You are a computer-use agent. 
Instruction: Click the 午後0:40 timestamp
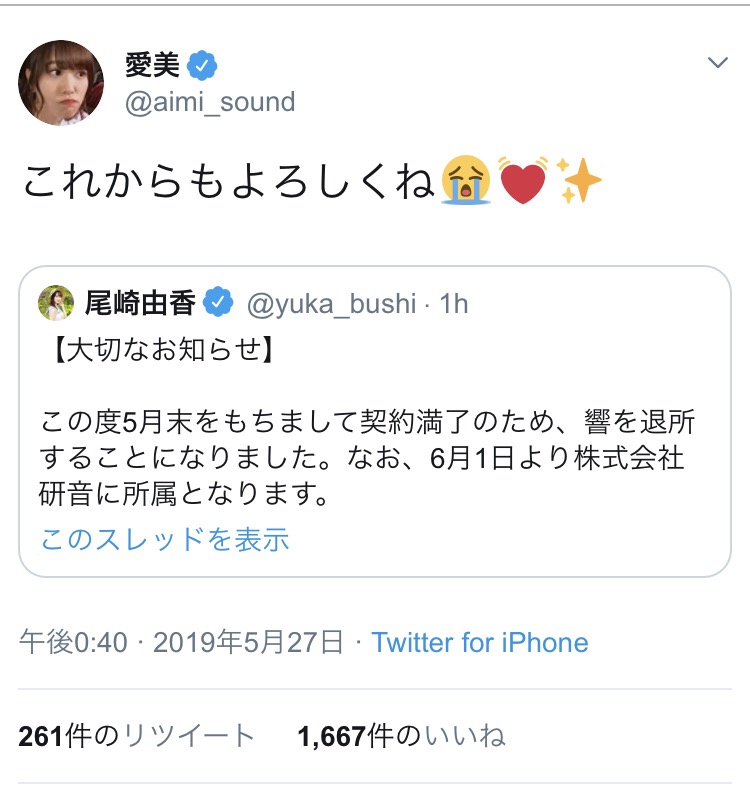pyautogui.click(x=73, y=641)
